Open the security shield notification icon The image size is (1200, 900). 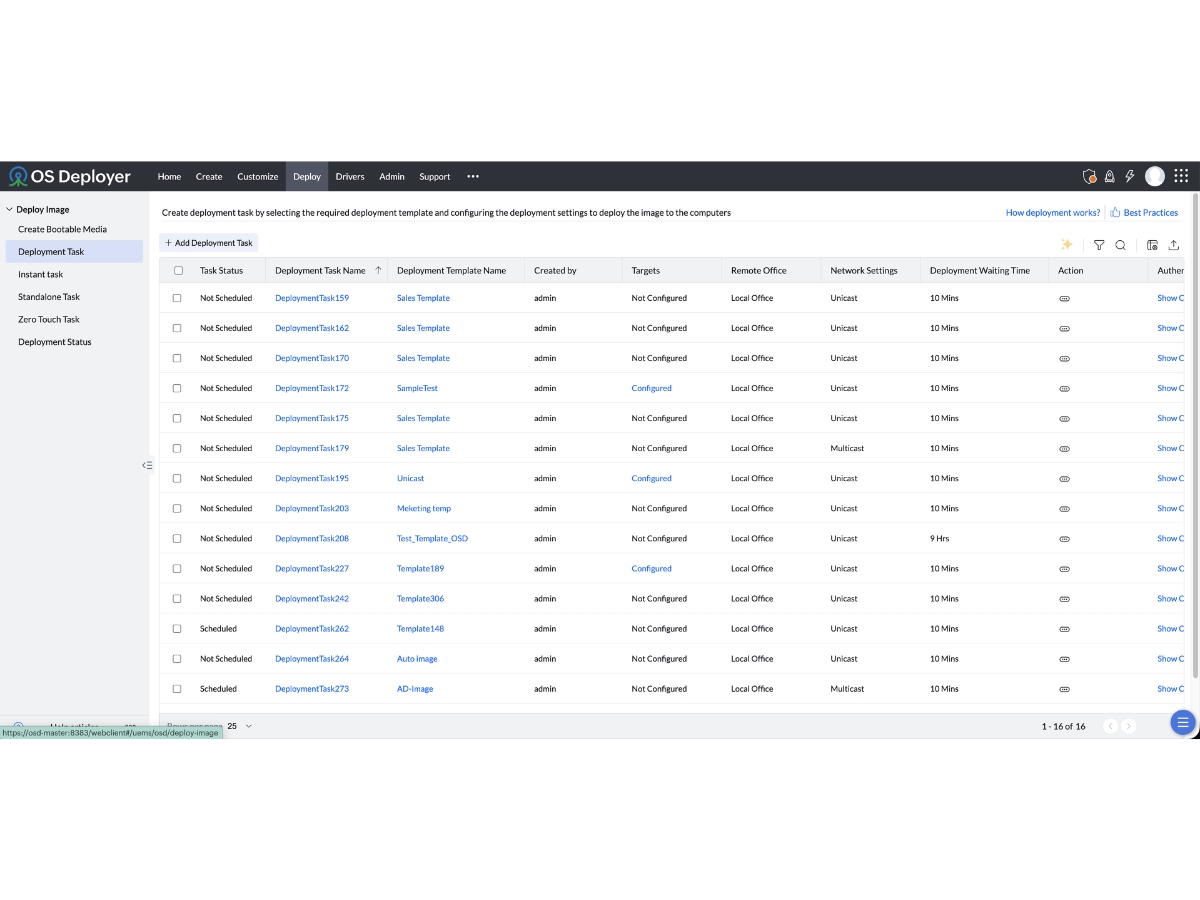pyautogui.click(x=1090, y=176)
